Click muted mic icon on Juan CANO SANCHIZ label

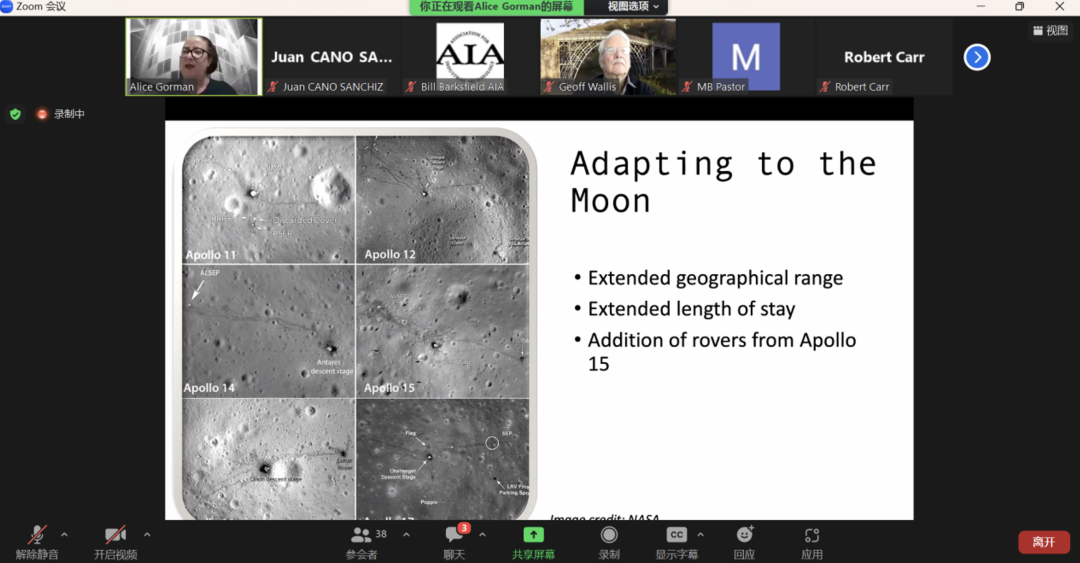pyautogui.click(x=273, y=87)
